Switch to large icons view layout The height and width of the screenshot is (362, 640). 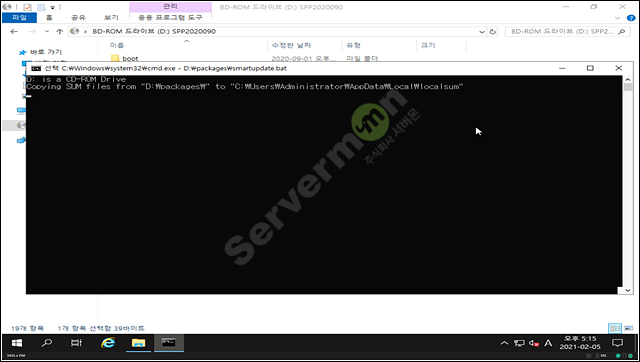(x=628, y=328)
